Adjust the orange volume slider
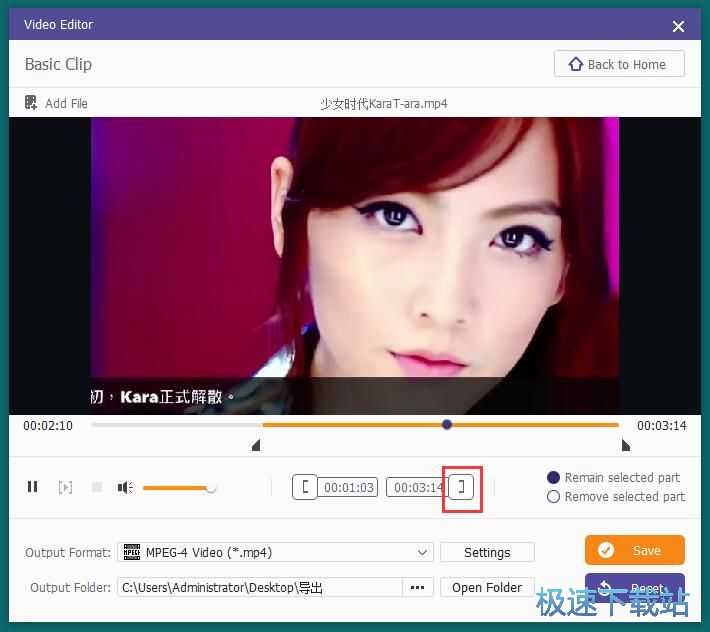The width and height of the screenshot is (710, 632). coord(179,488)
